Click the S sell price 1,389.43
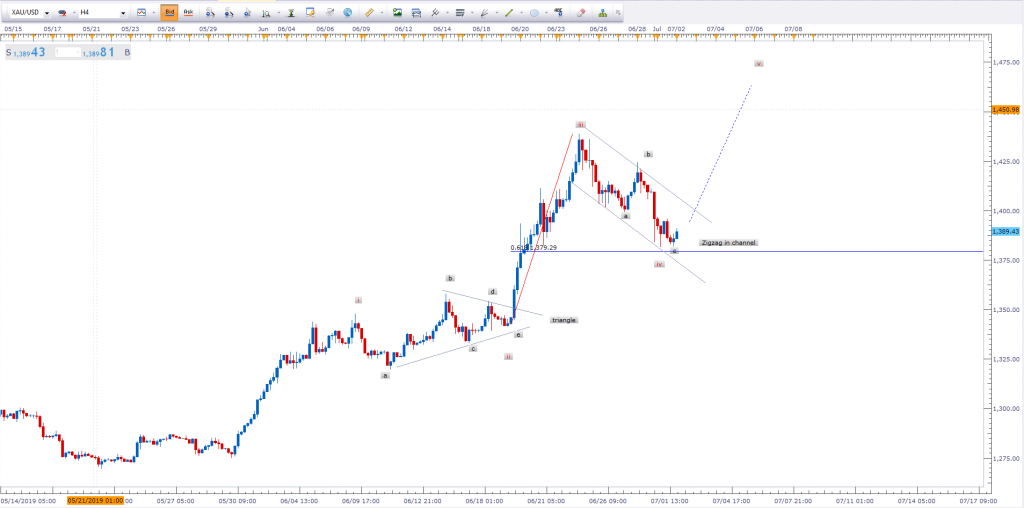 click(x=28, y=52)
